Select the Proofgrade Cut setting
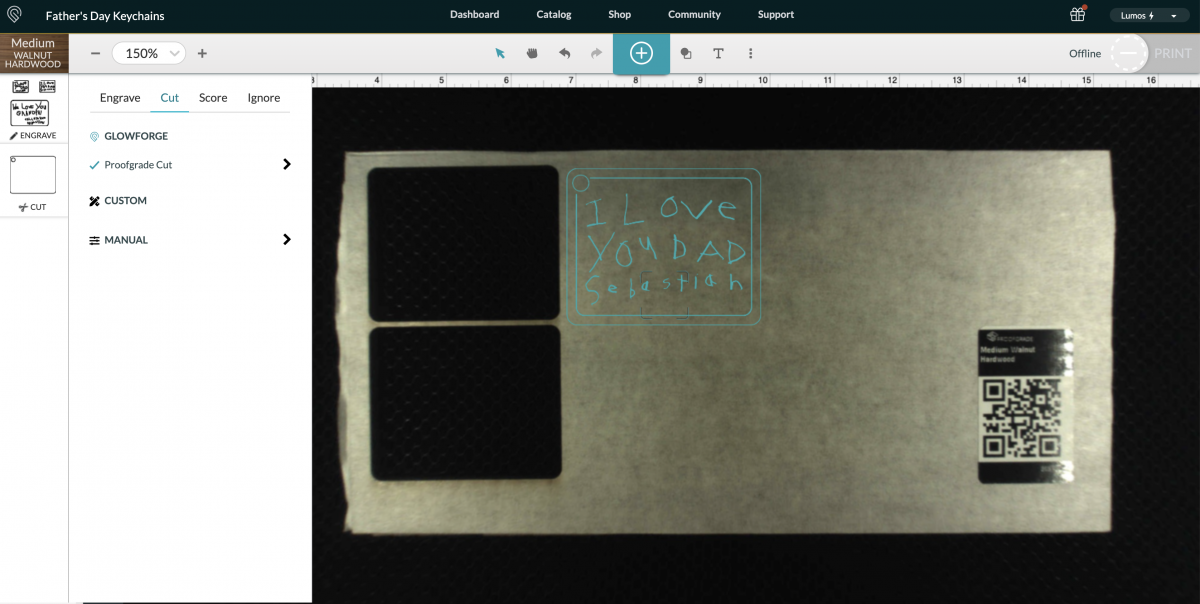Screen dimensions: 1200x604 [138, 165]
